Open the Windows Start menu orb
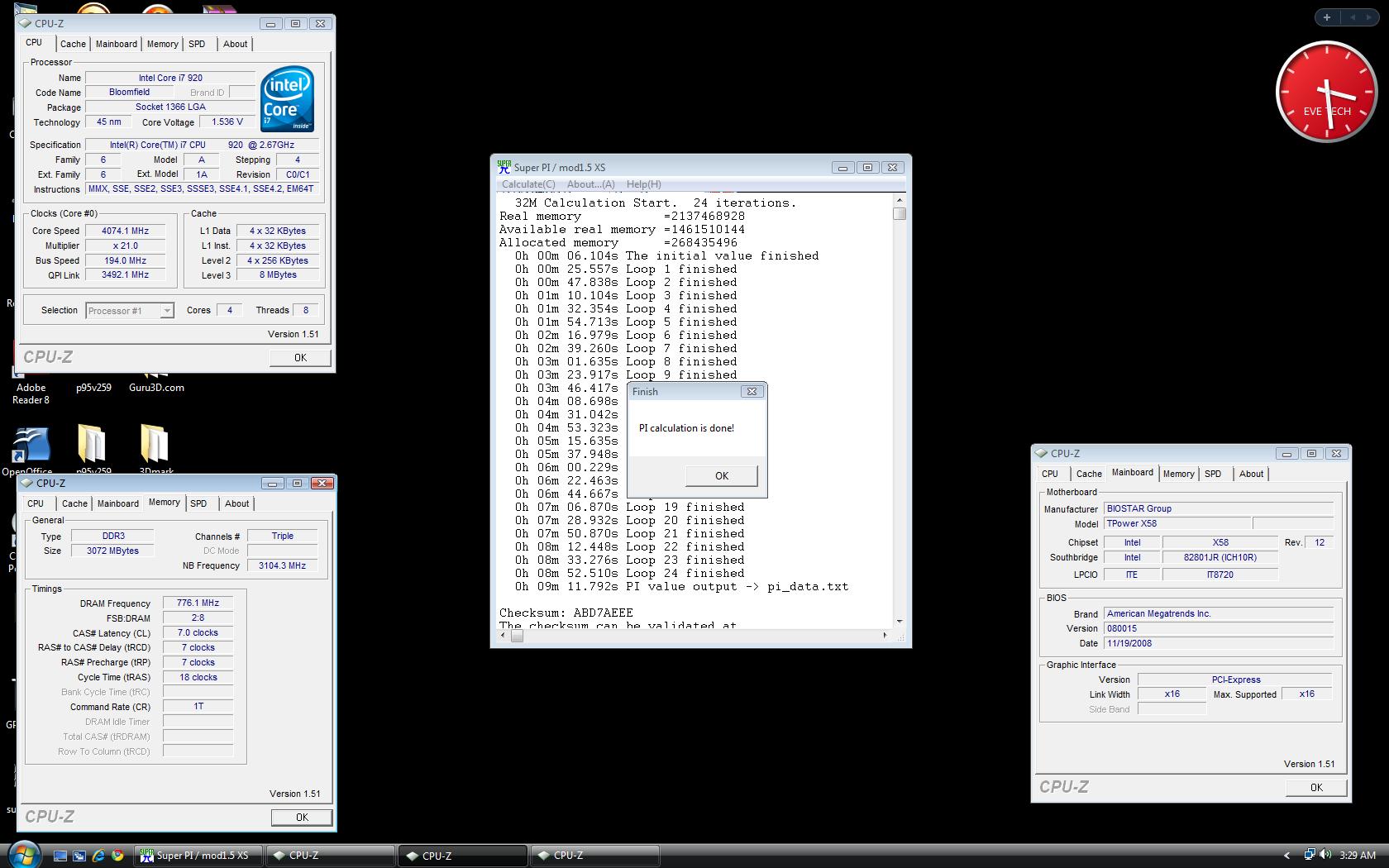Screen dimensions: 1389x868 coord(24,854)
